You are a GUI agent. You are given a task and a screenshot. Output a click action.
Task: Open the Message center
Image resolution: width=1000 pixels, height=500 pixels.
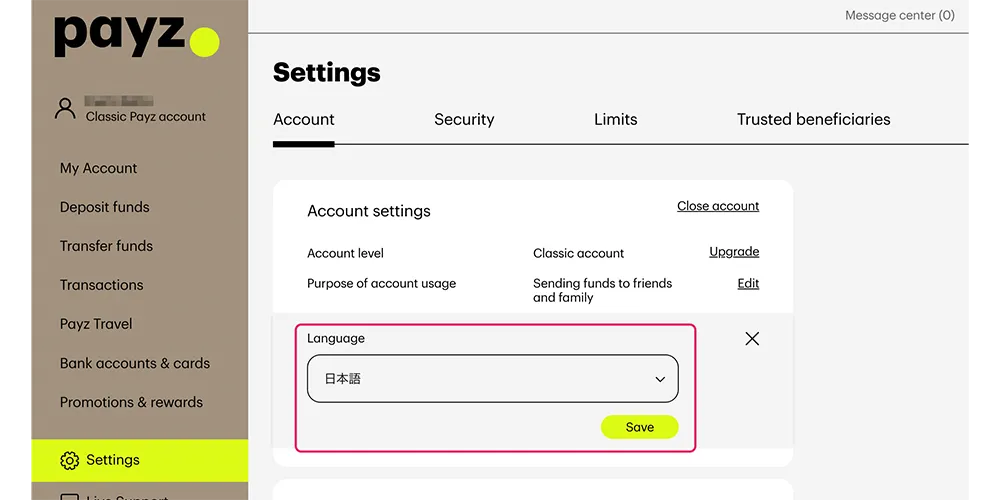[x=899, y=15]
